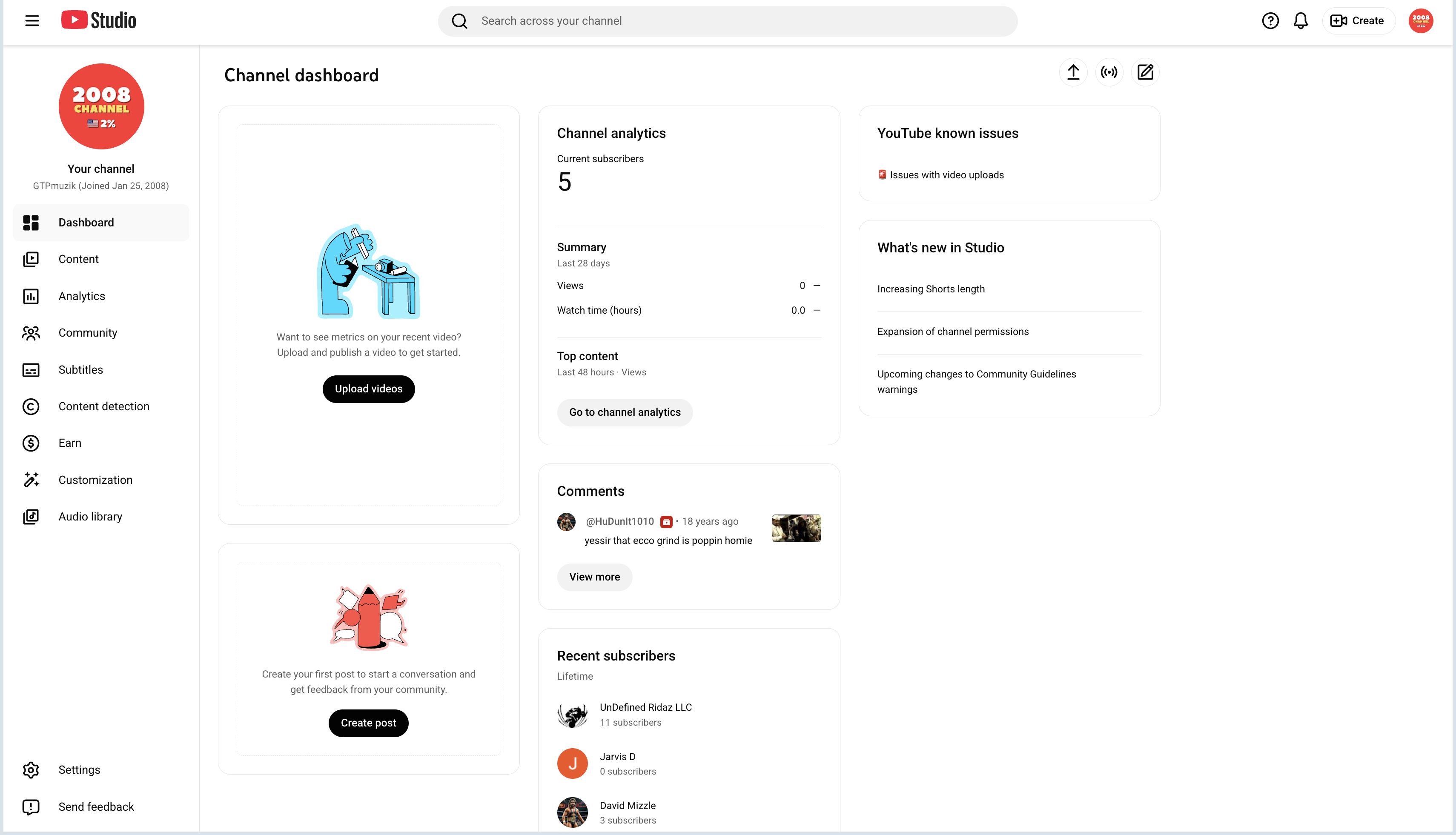Image resolution: width=1456 pixels, height=835 pixels.
Task: Navigate to Community
Action: [101, 333]
